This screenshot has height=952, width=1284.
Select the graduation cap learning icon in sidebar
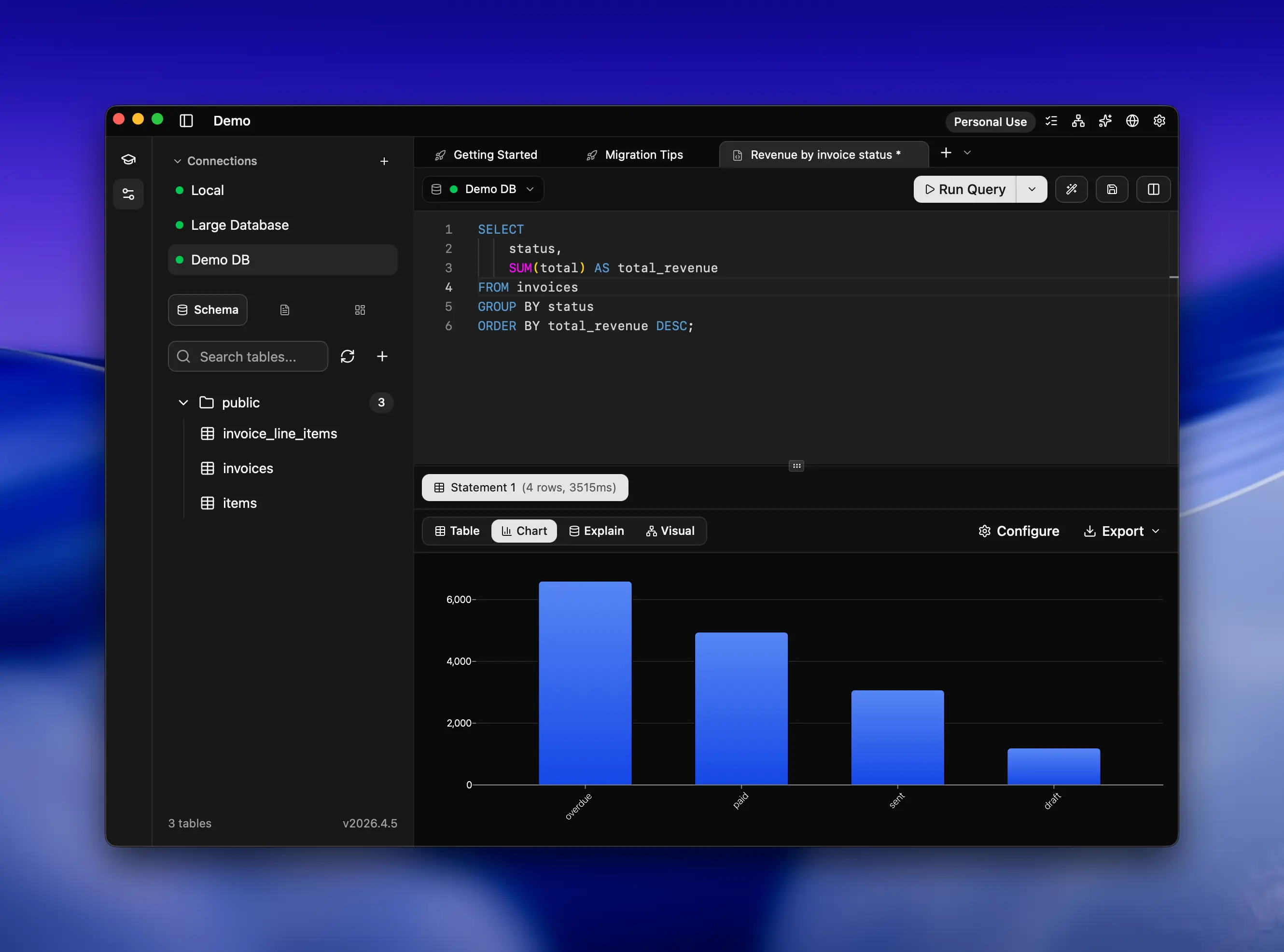point(128,159)
